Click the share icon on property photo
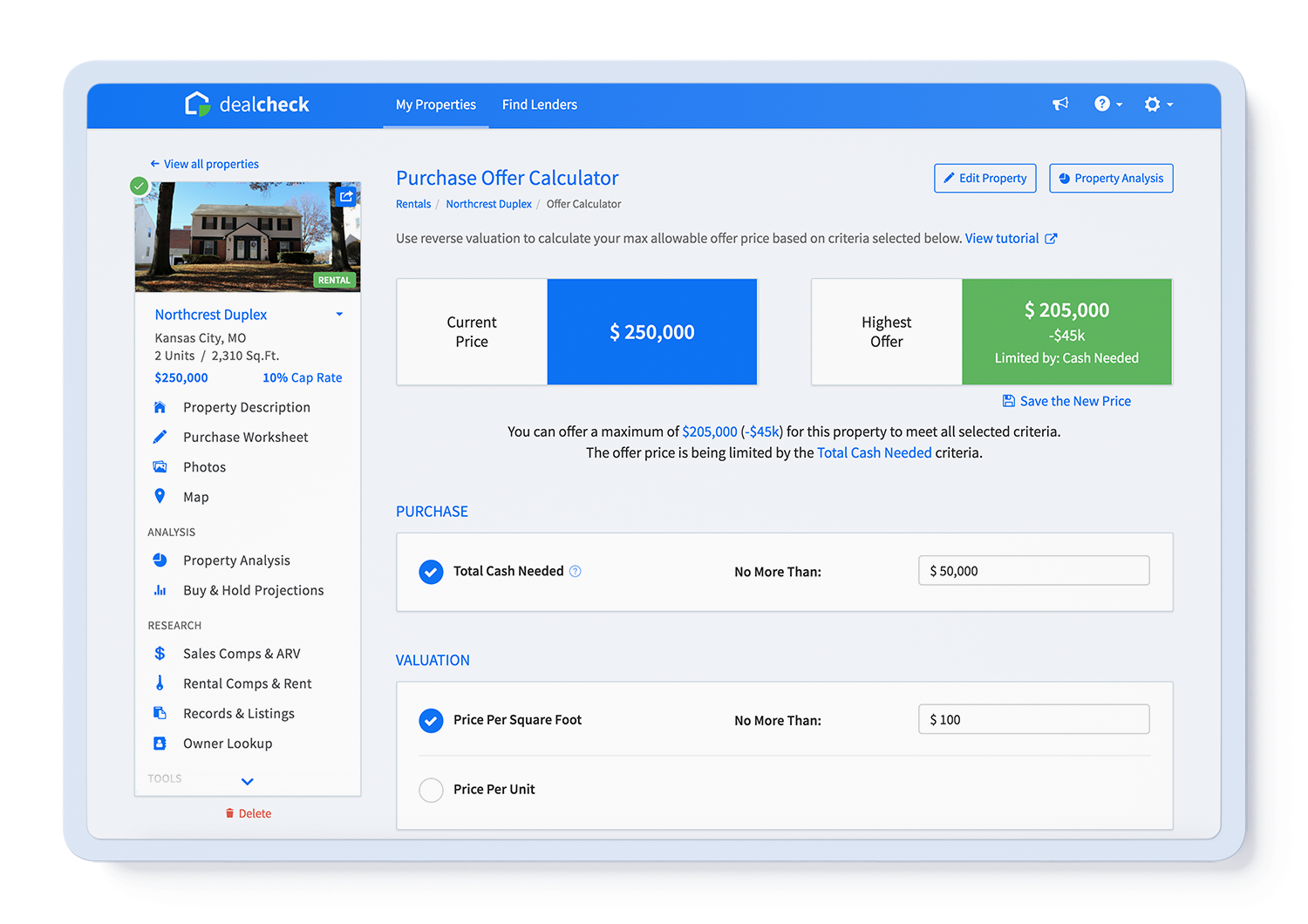The height and width of the screenshot is (924, 1308). [x=345, y=196]
